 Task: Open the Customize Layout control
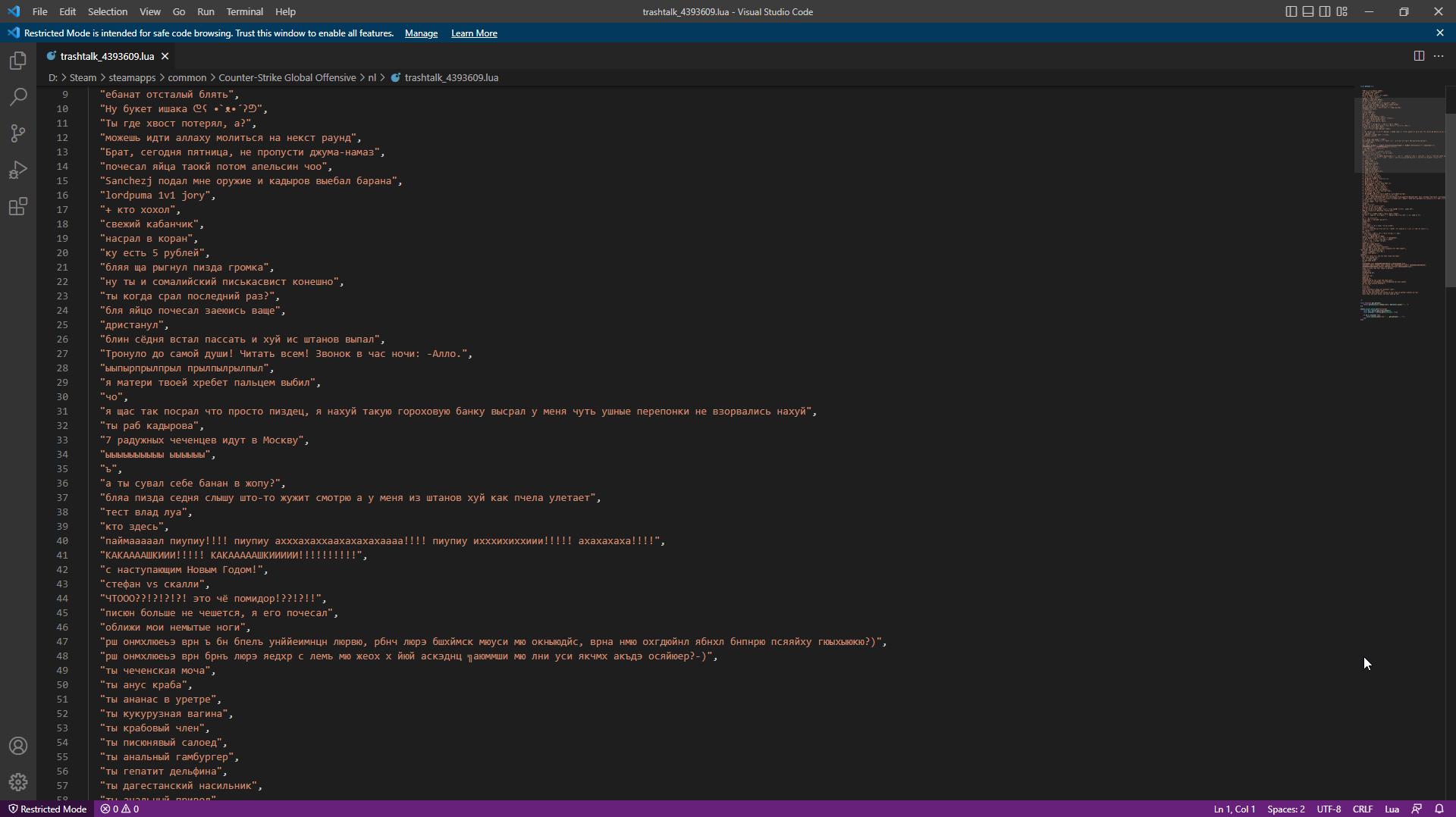[x=1342, y=11]
